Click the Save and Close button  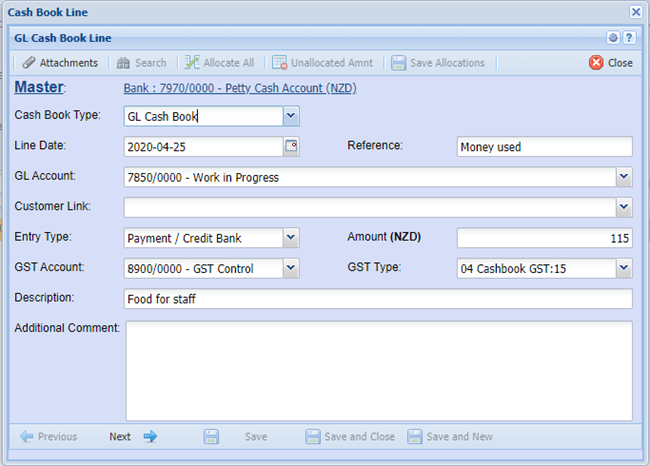pyautogui.click(x=349, y=437)
